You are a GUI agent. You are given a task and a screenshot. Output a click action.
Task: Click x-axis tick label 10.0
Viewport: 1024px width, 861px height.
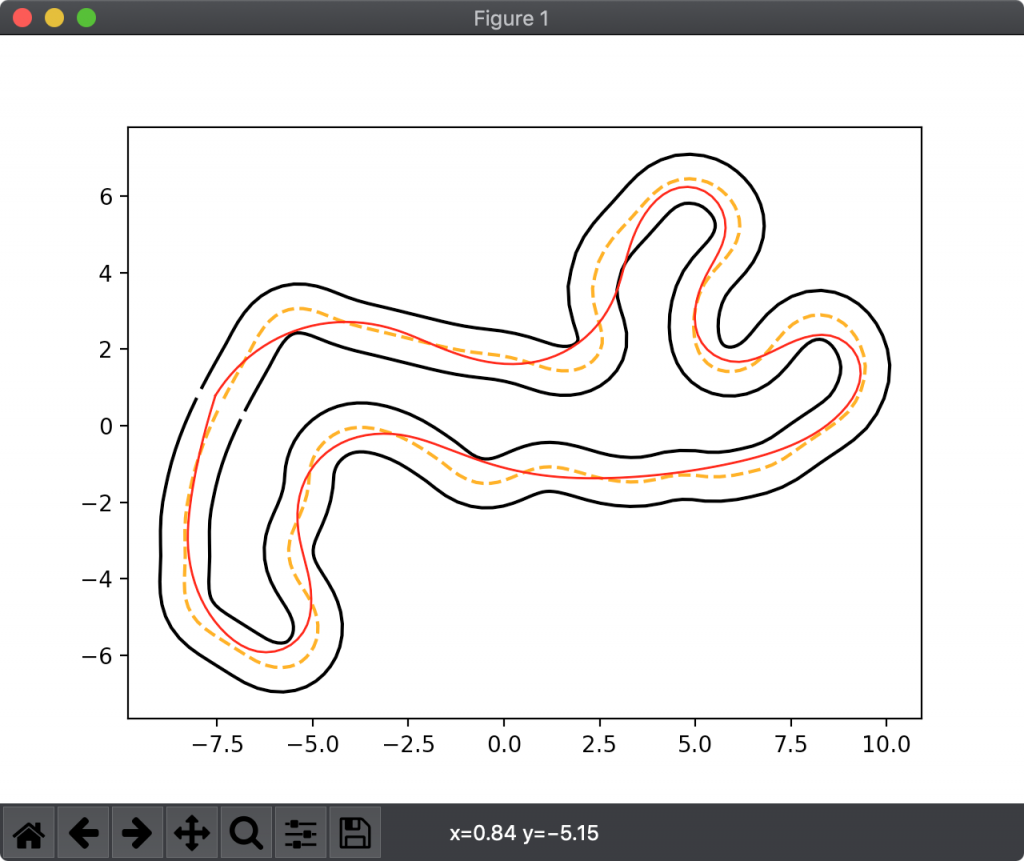pyautogui.click(x=886, y=744)
